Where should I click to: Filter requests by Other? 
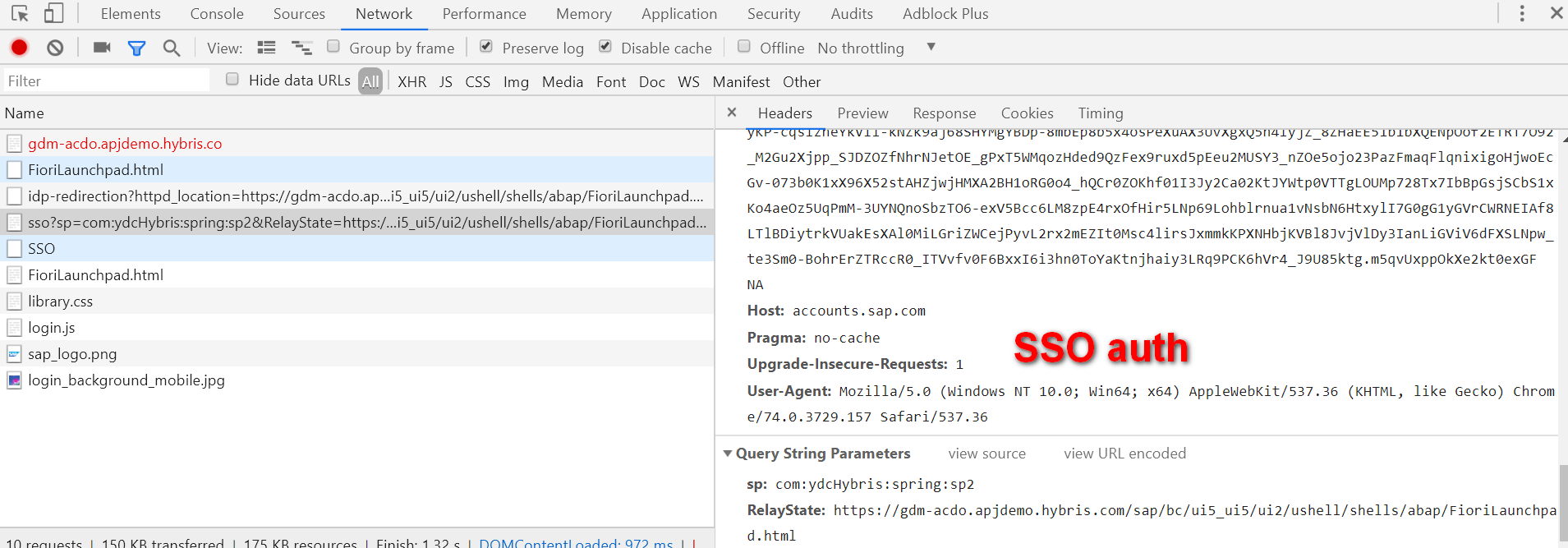pyautogui.click(x=802, y=82)
